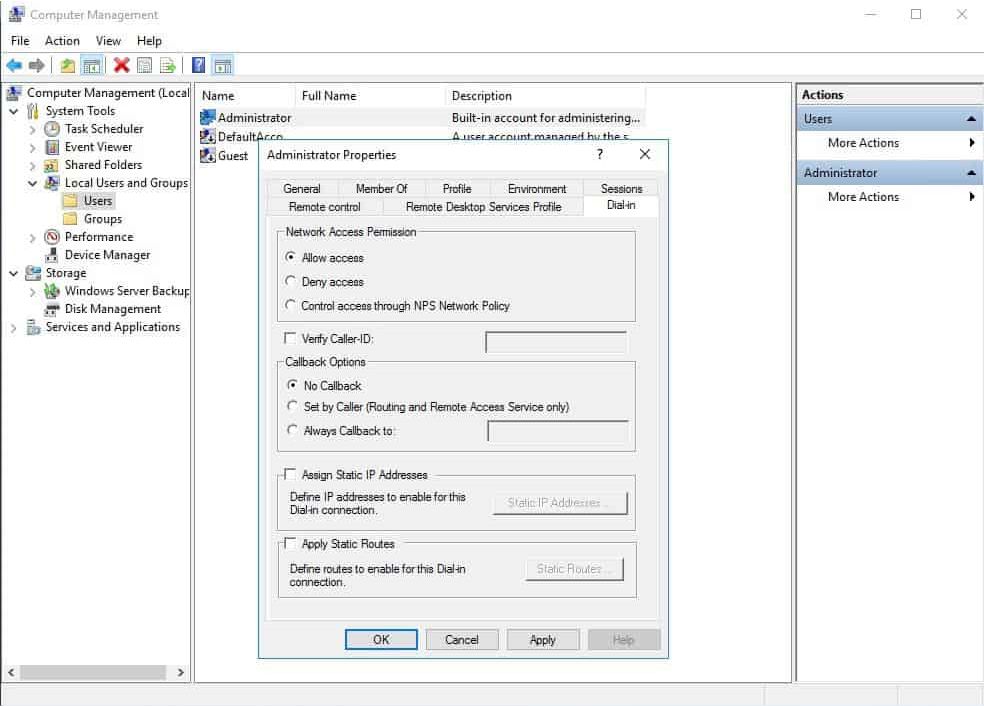
Task: Click the Task Scheduler clock icon
Action: [x=52, y=129]
